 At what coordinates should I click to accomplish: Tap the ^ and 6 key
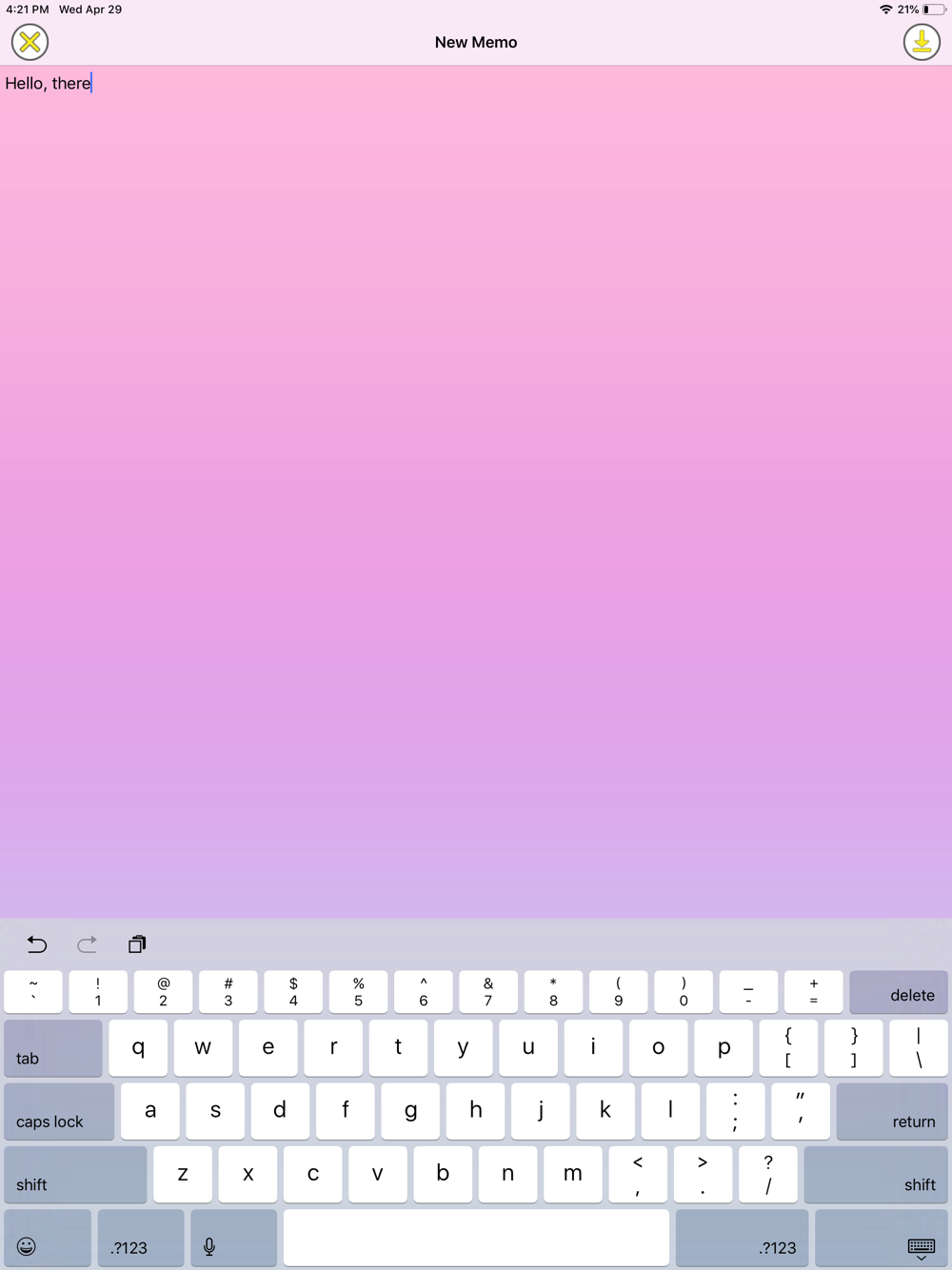[x=424, y=992]
